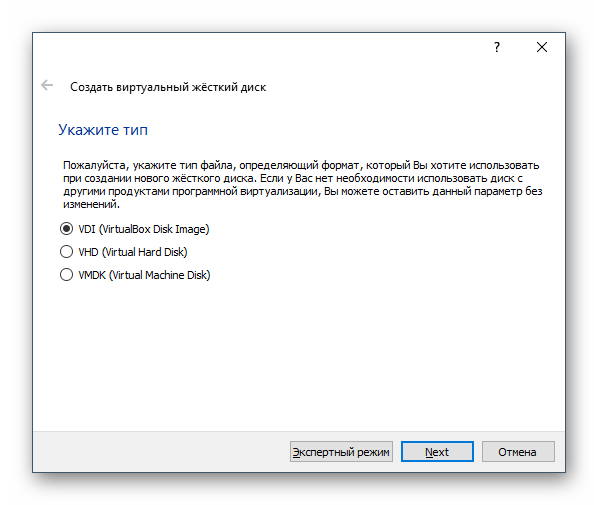Open the help question mark icon

497,47
